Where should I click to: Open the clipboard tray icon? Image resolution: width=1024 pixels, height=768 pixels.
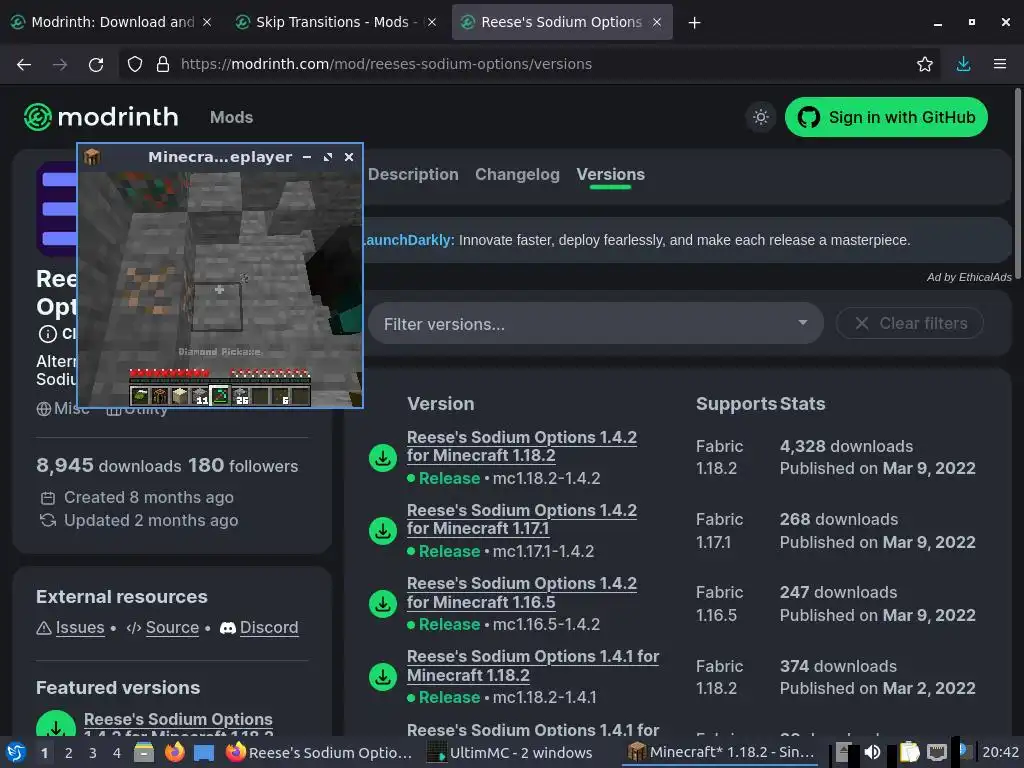click(909, 752)
